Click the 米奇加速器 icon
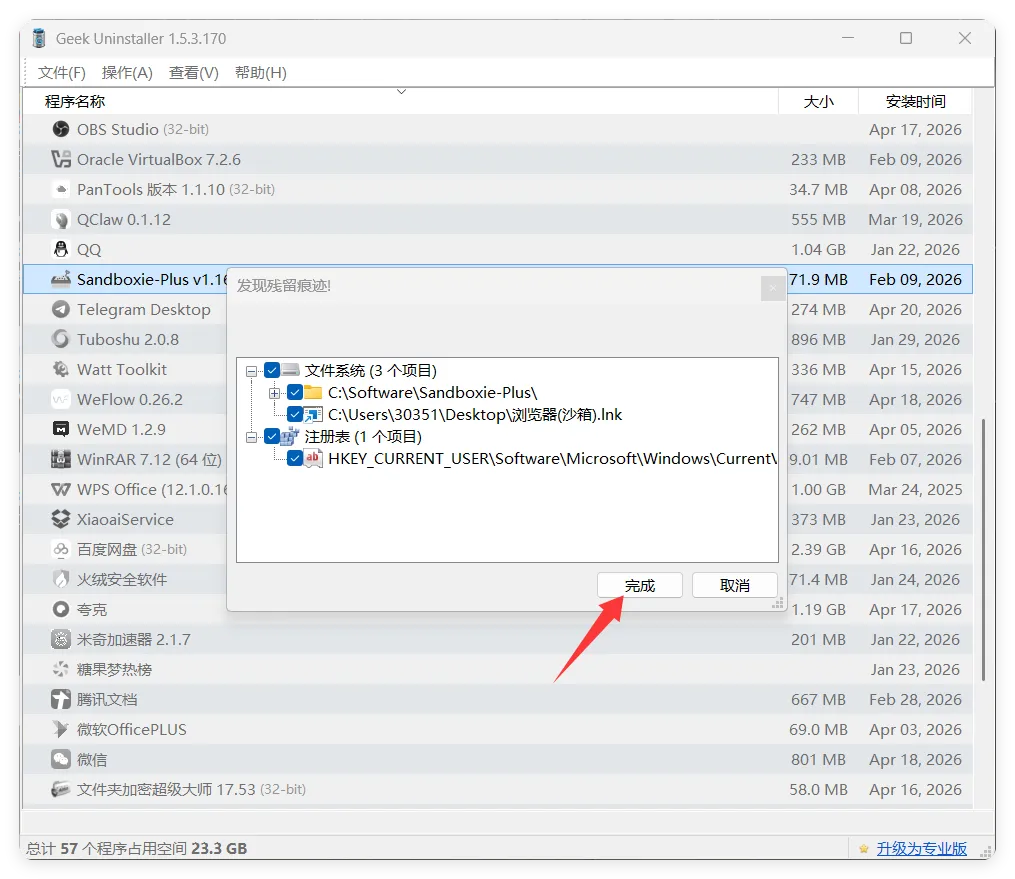 (x=61, y=640)
